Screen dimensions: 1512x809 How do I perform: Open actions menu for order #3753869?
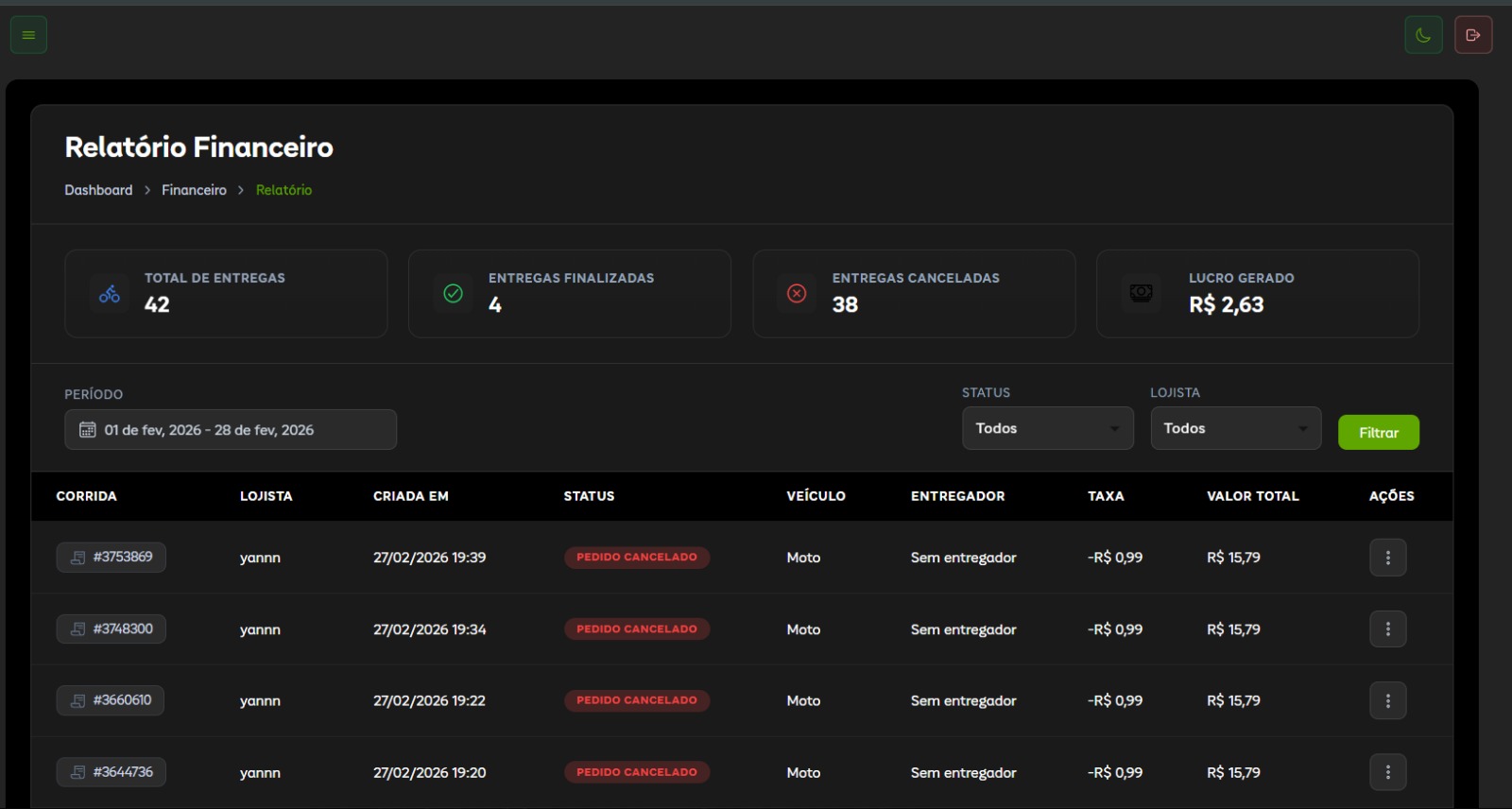[x=1387, y=558]
